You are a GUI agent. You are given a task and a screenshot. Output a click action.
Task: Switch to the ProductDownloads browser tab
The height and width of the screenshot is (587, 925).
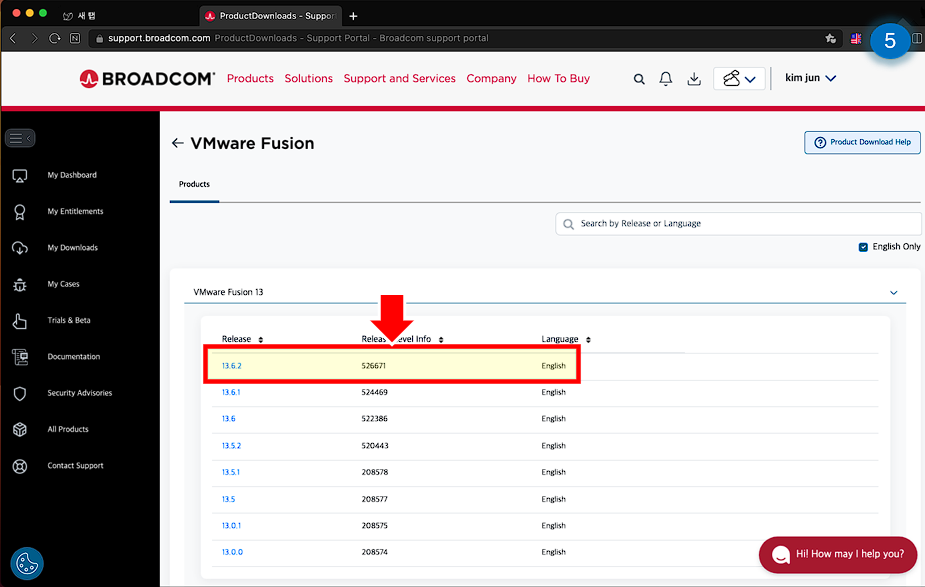pyautogui.click(x=270, y=16)
